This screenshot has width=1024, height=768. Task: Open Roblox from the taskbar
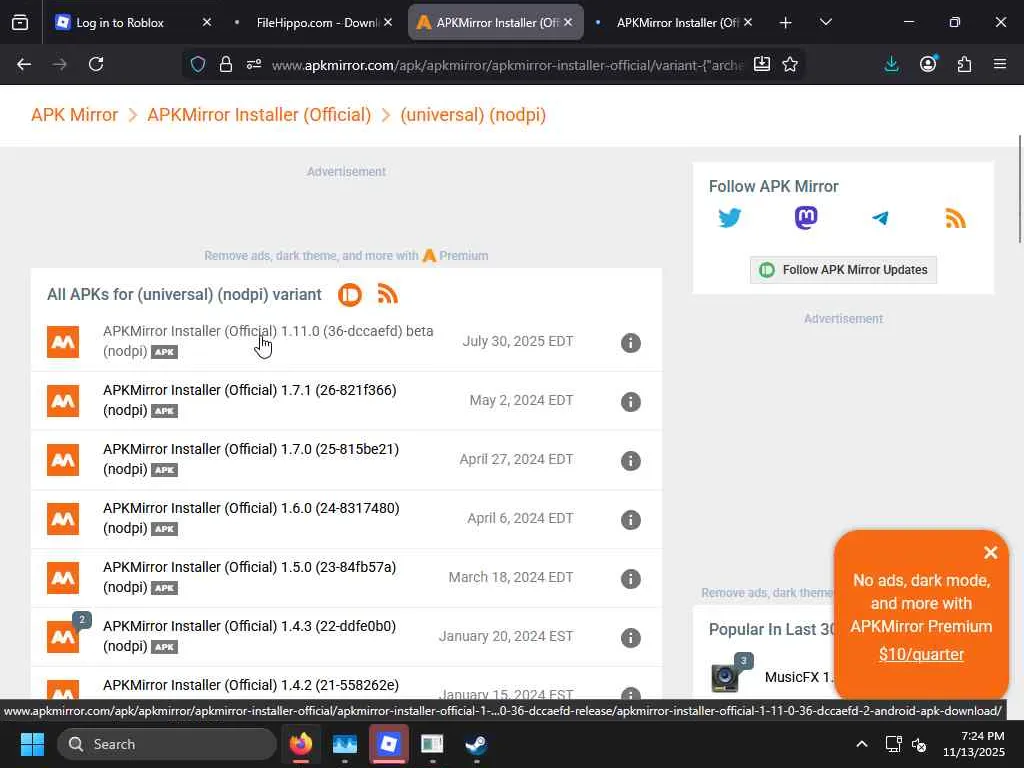coord(389,744)
